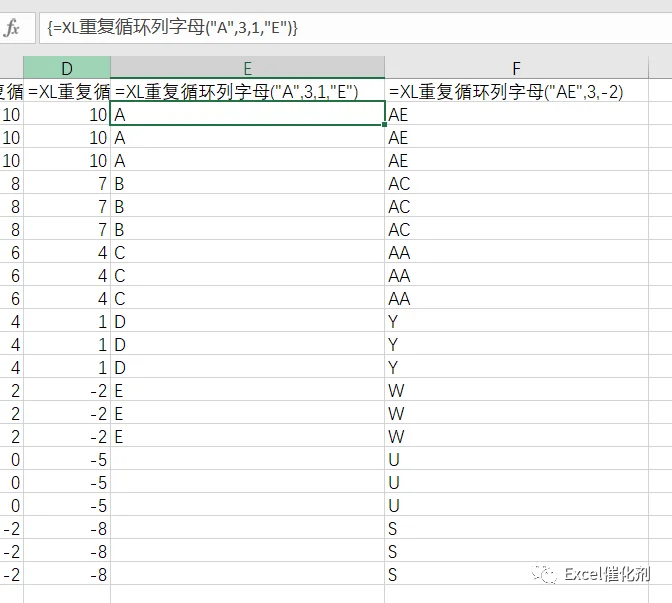Click the active cell containing A
This screenshot has height=603, width=672.
pos(247,114)
